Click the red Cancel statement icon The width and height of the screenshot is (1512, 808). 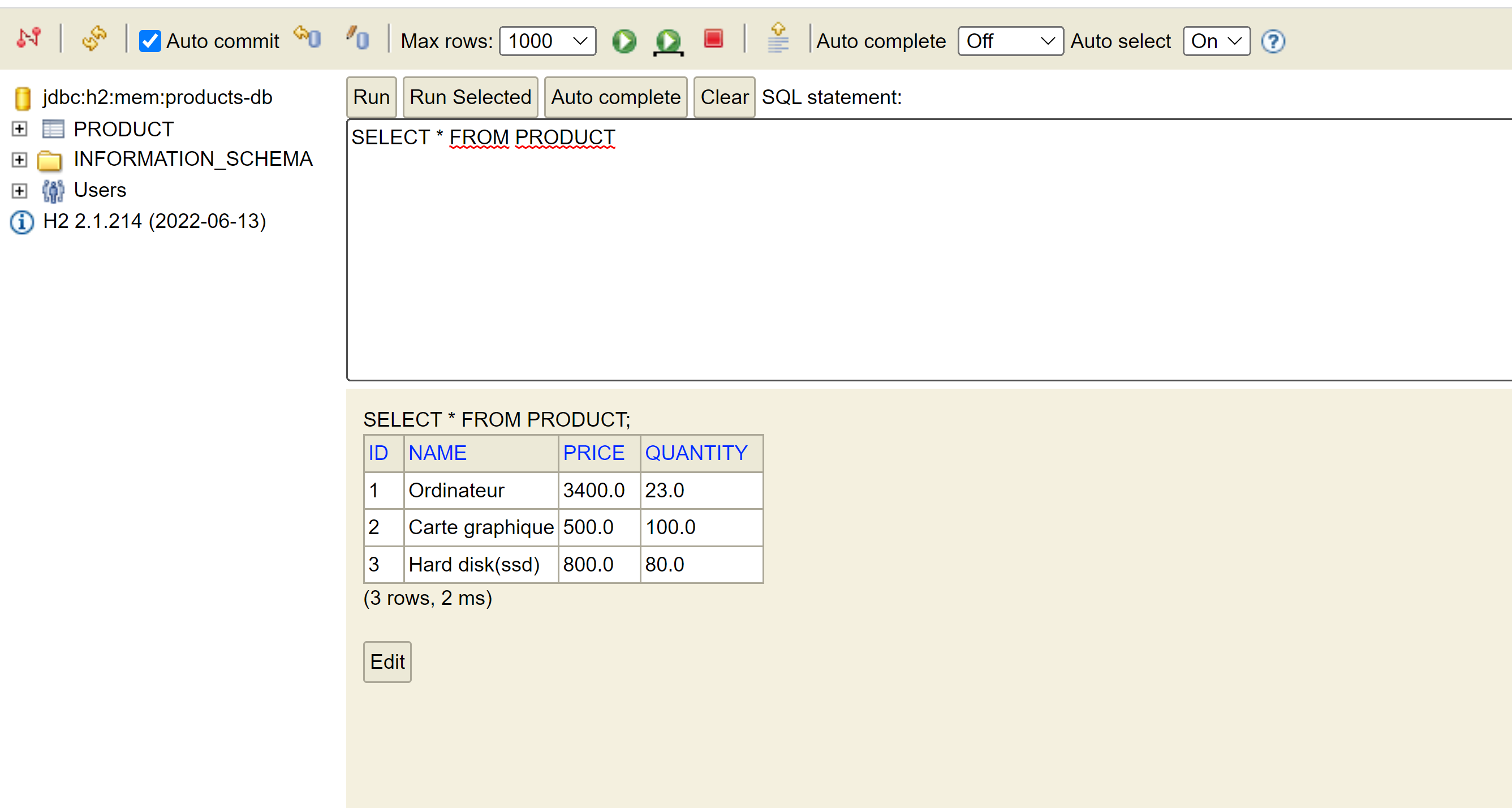click(x=713, y=40)
